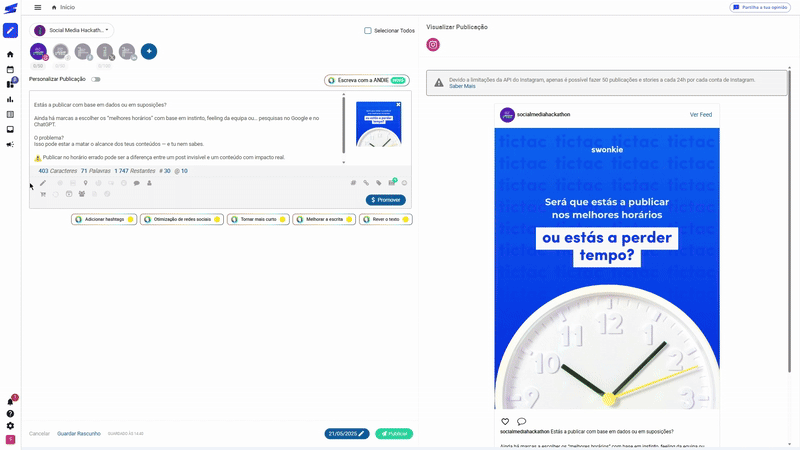Viewport: 800px width, 450px height.
Task: Click the analytics bar chart sidebar icon
Action: (10, 99)
